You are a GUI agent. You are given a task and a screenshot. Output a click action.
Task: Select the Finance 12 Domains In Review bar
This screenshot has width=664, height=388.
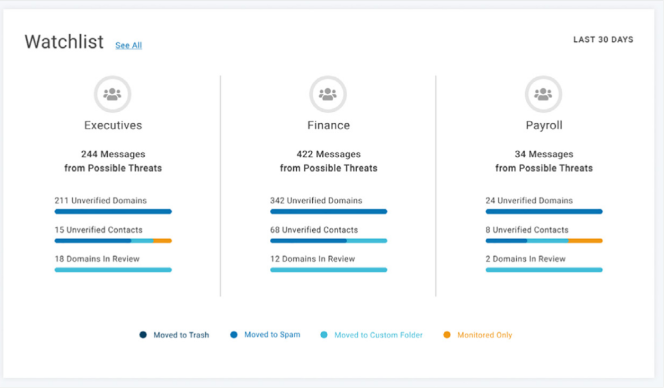point(329,270)
